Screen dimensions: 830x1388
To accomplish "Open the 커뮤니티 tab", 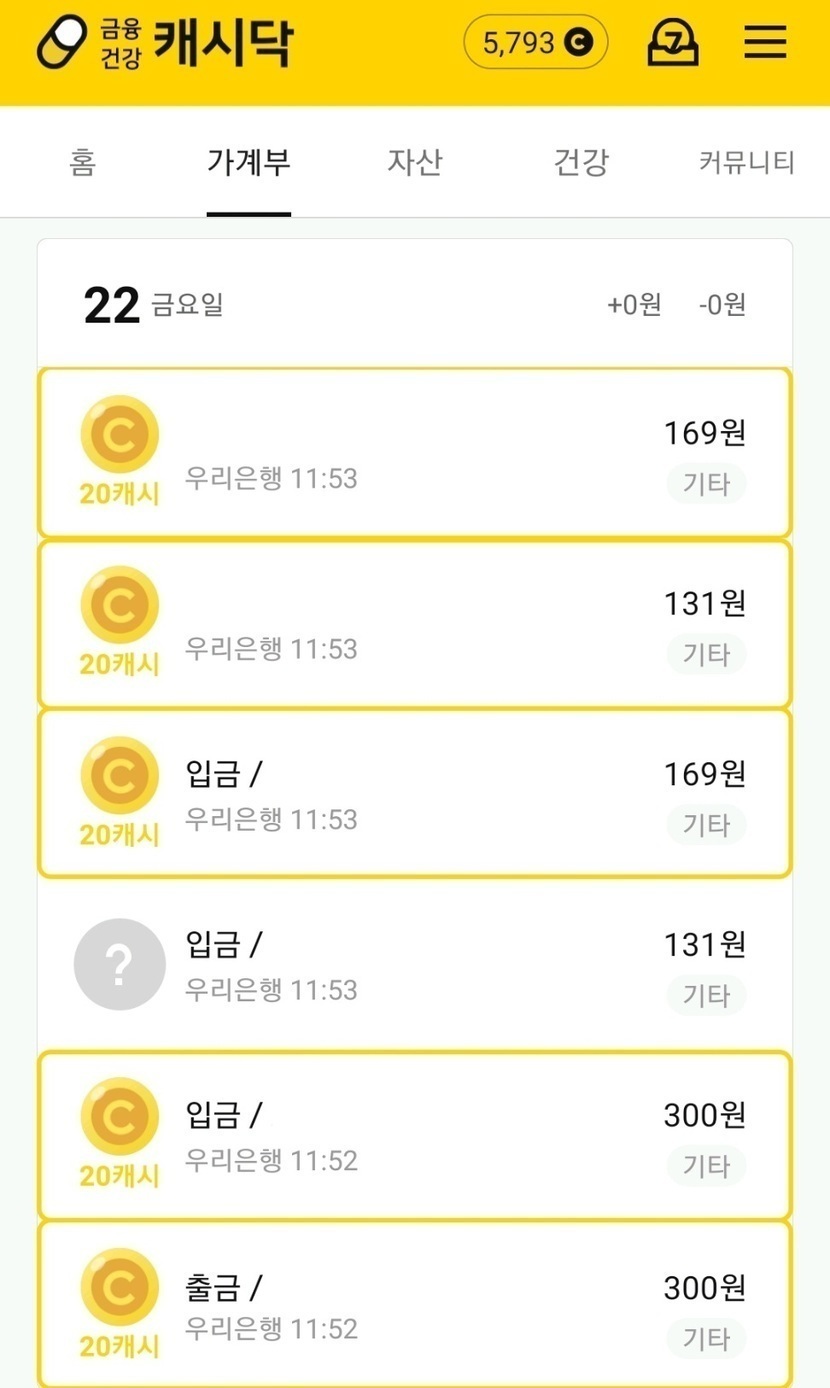I will (746, 162).
